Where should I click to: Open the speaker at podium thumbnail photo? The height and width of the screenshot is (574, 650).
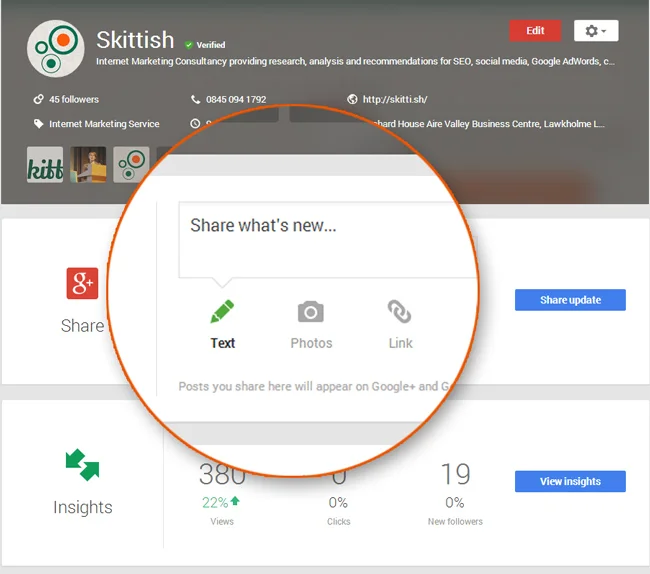(x=88, y=165)
